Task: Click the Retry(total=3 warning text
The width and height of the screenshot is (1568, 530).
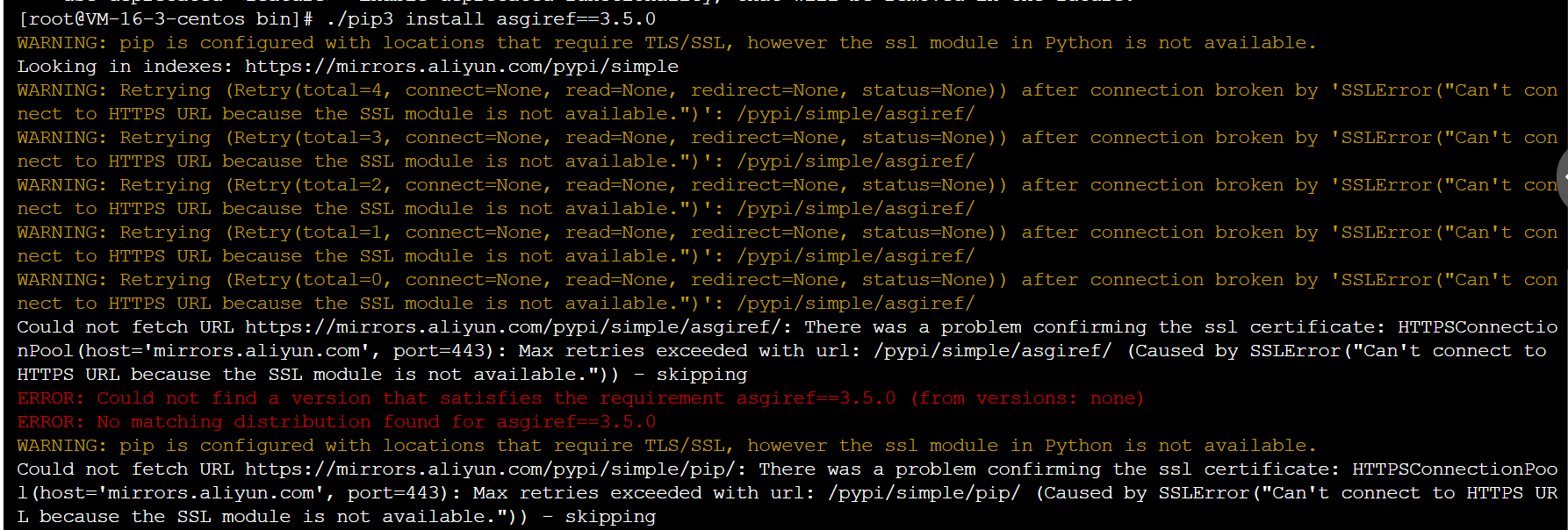Action: (310, 137)
